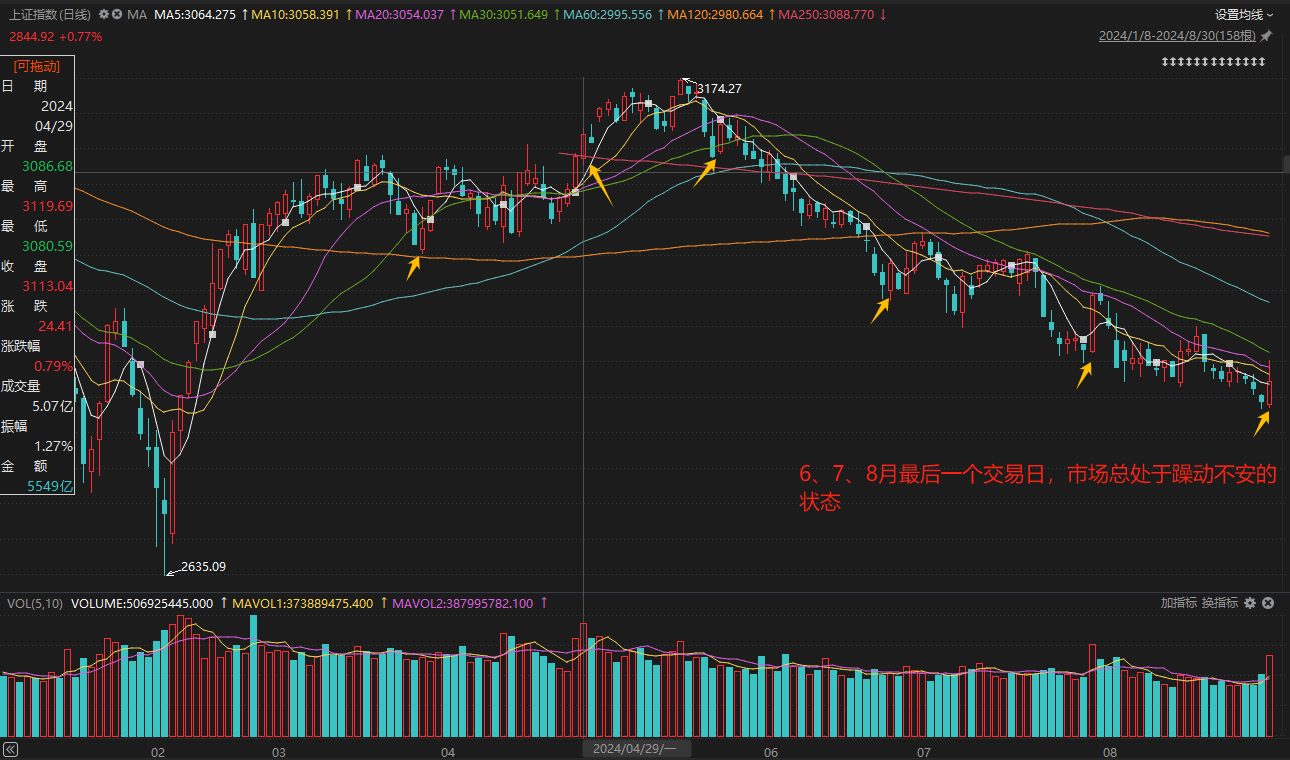Click the 可拖动 draggable info panel header
The width and height of the screenshot is (1290, 760).
click(x=37, y=66)
